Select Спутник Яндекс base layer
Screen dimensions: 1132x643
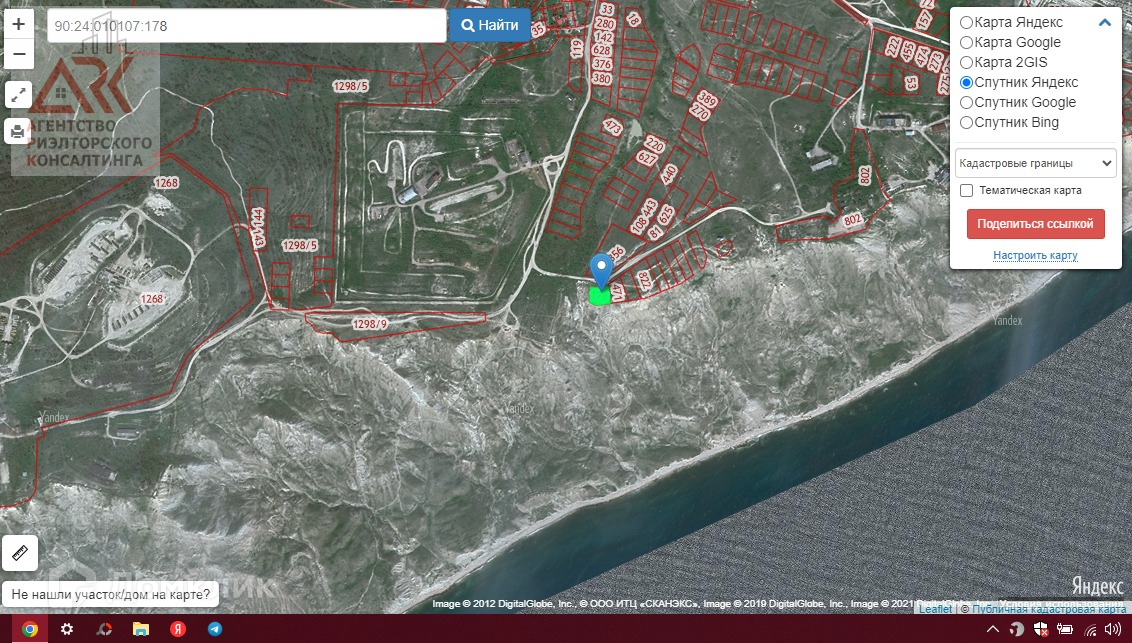click(966, 82)
